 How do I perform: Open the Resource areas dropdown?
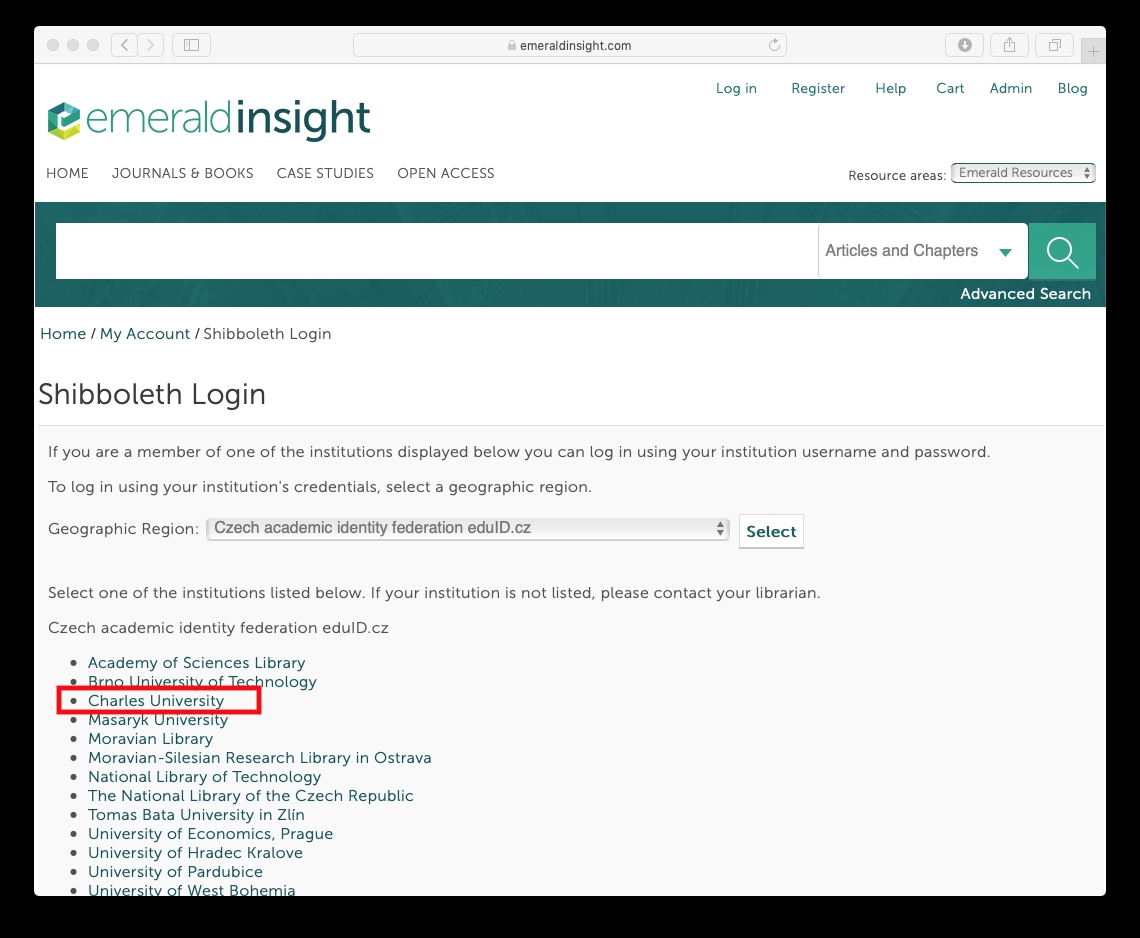point(1022,173)
